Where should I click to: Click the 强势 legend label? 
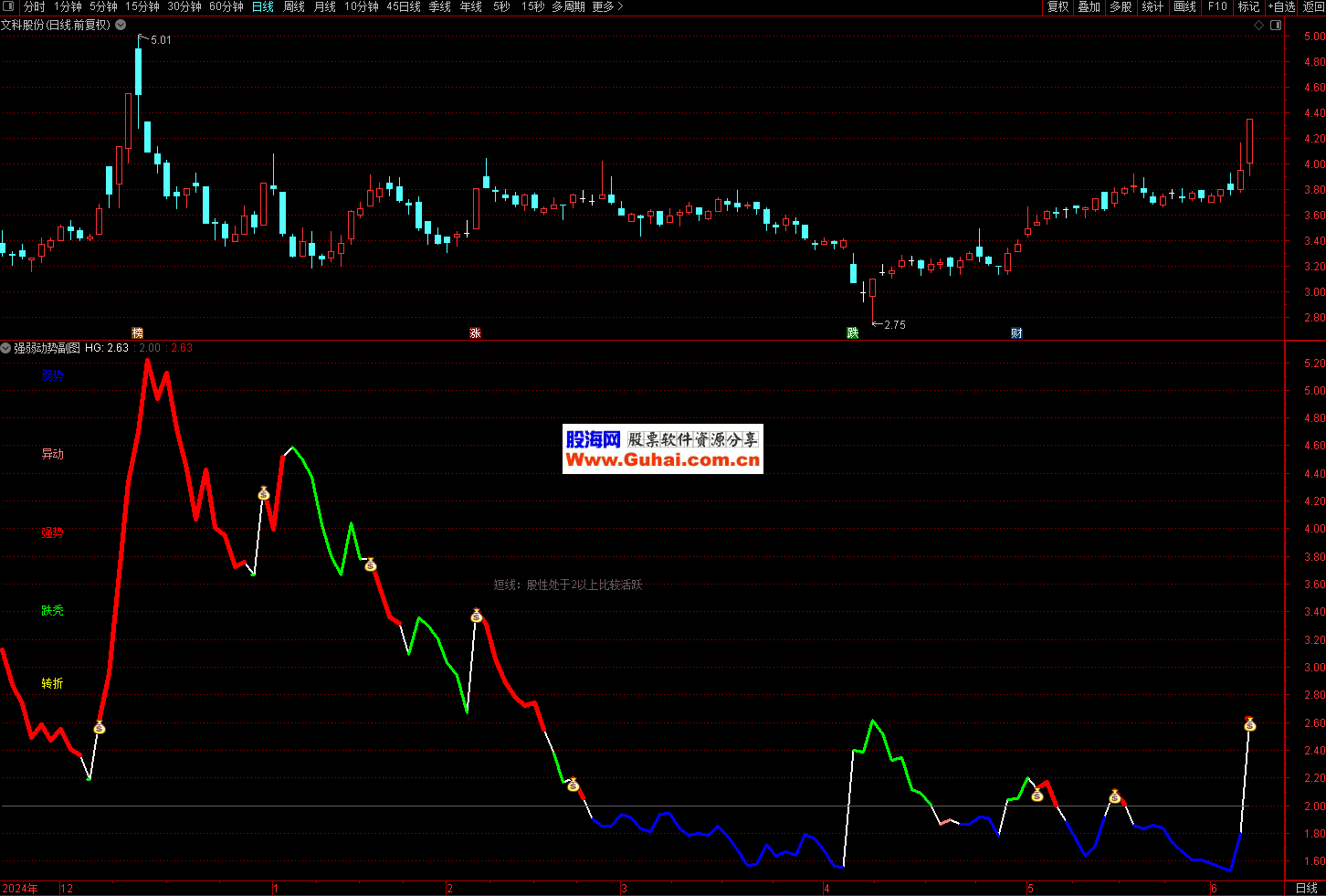[53, 532]
